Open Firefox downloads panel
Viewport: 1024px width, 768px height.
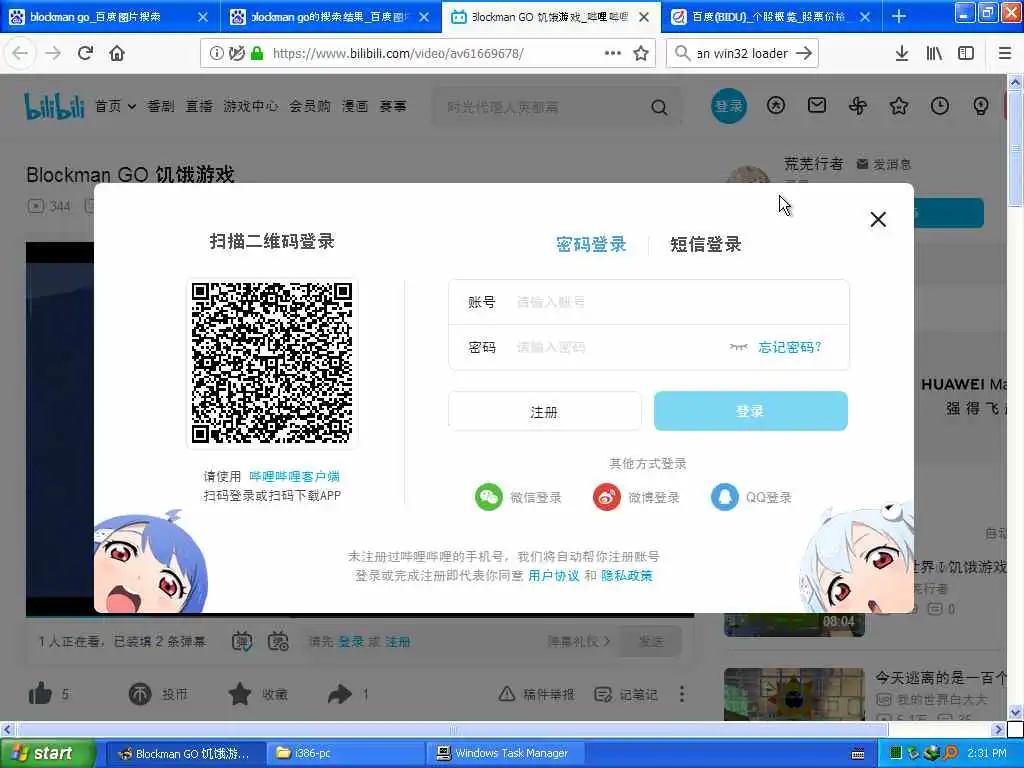click(902, 53)
